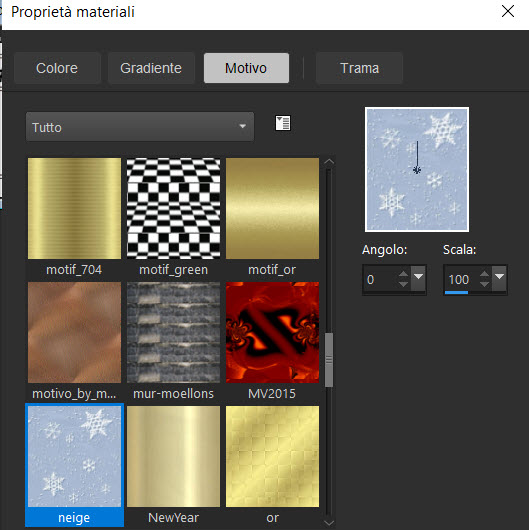Select the motif_704 gold pattern thumbnail

74,208
